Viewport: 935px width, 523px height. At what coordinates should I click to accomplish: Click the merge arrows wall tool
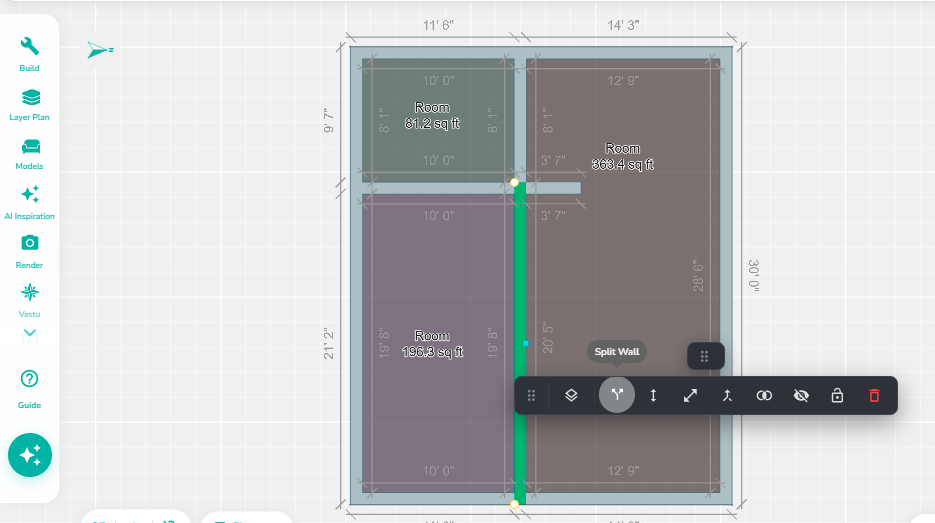pyautogui.click(x=727, y=395)
